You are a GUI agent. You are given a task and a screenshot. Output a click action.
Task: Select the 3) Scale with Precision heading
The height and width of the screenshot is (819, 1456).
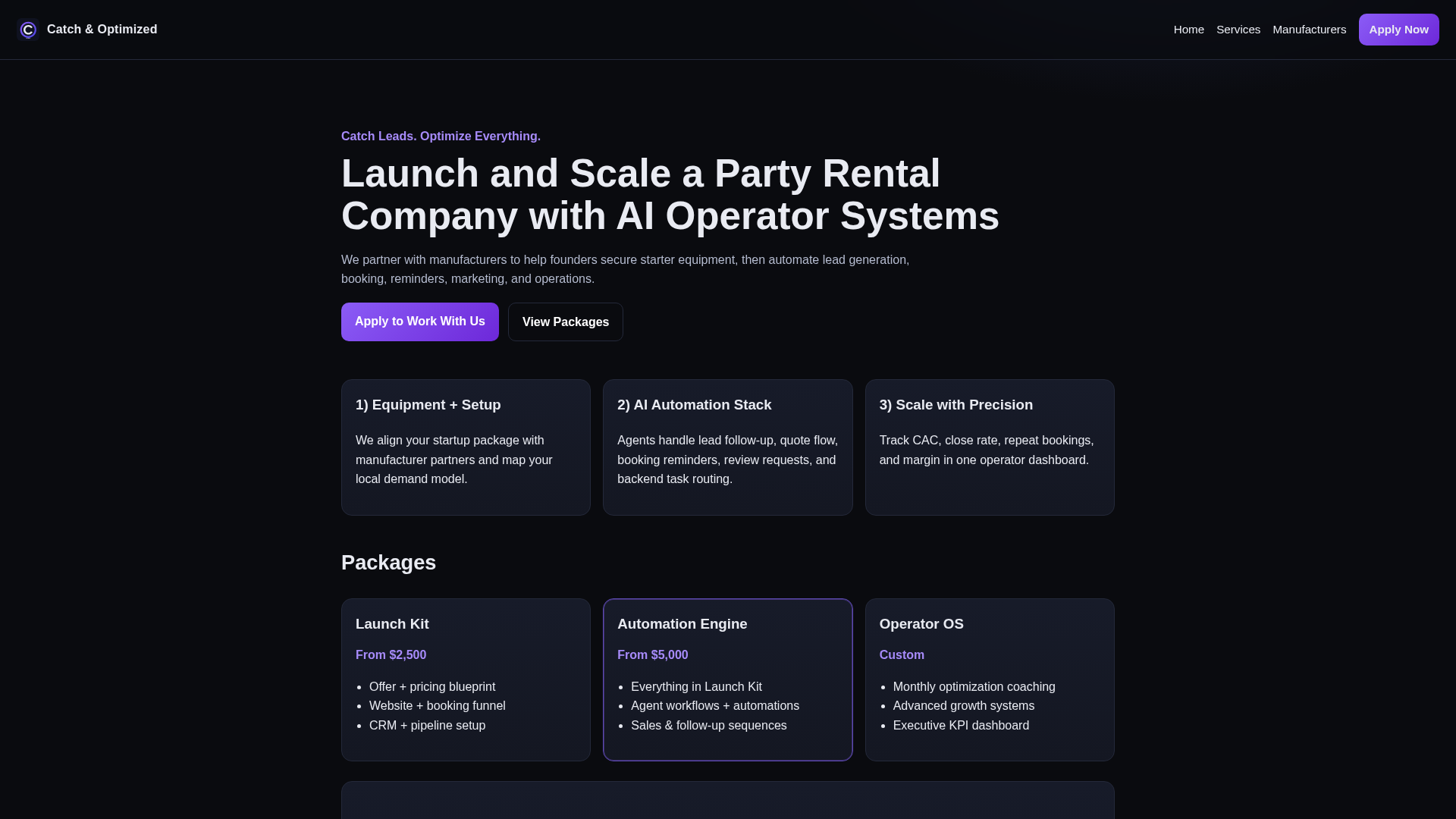(x=955, y=405)
